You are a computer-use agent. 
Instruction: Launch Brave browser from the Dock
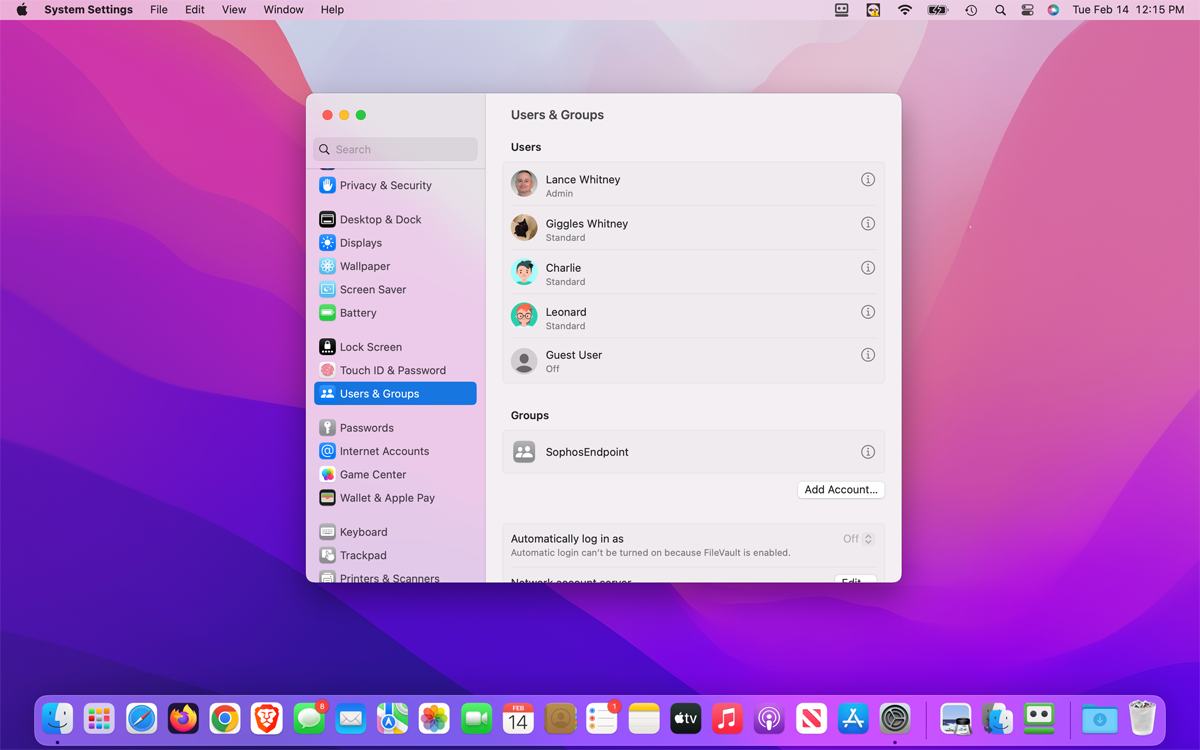[x=266, y=718]
